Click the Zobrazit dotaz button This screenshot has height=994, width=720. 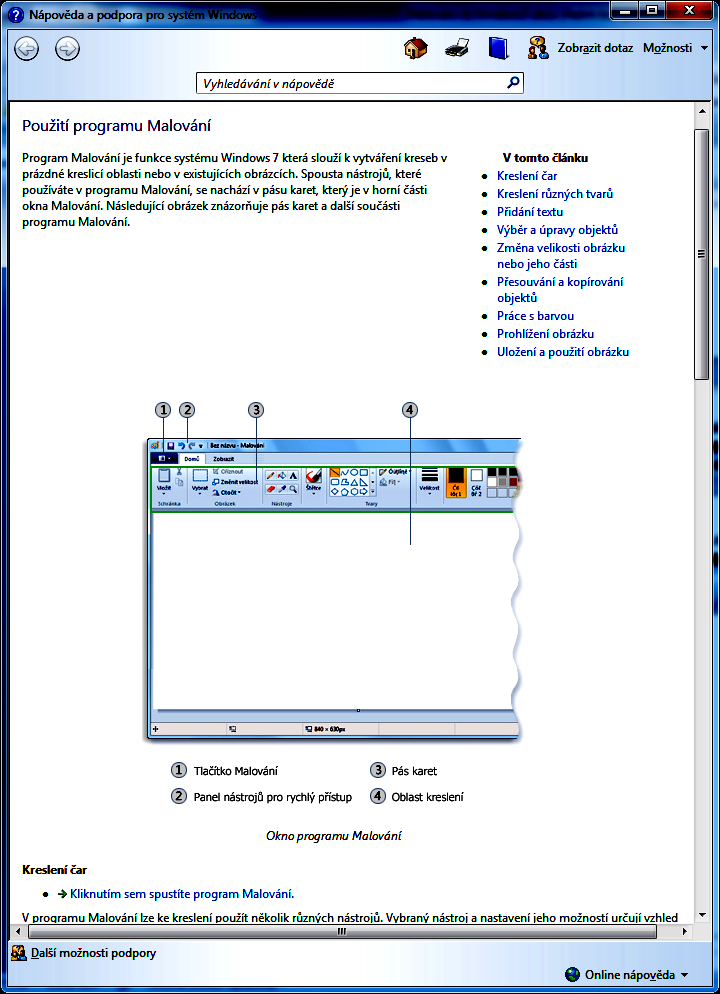coord(595,48)
